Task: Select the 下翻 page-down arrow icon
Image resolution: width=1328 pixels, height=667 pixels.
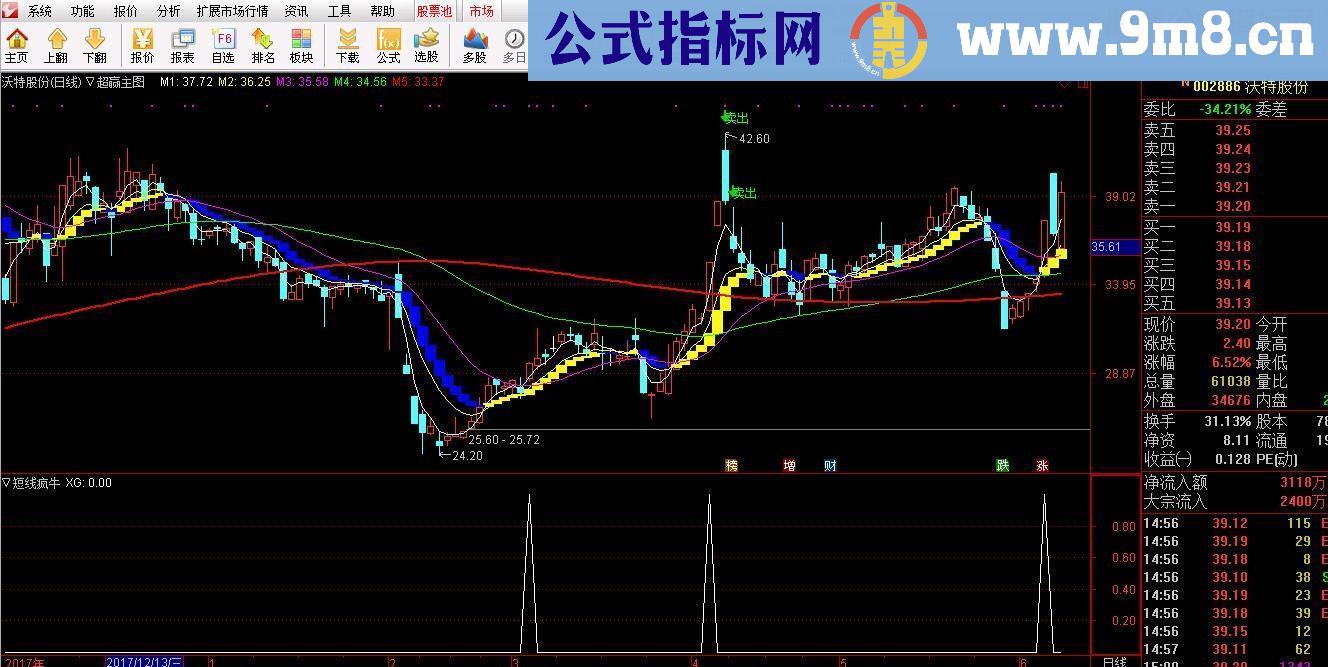Action: tap(93, 40)
